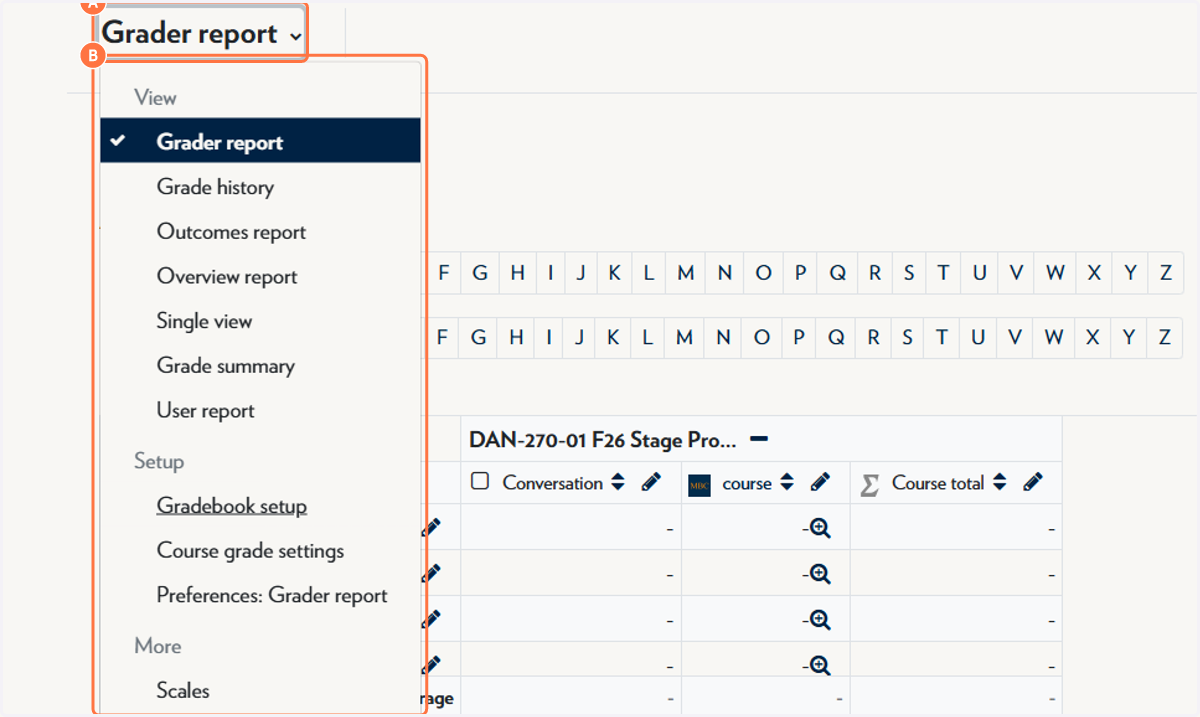1200x717 pixels.
Task: Click fourth row magnifier in course column
Action: (820, 664)
